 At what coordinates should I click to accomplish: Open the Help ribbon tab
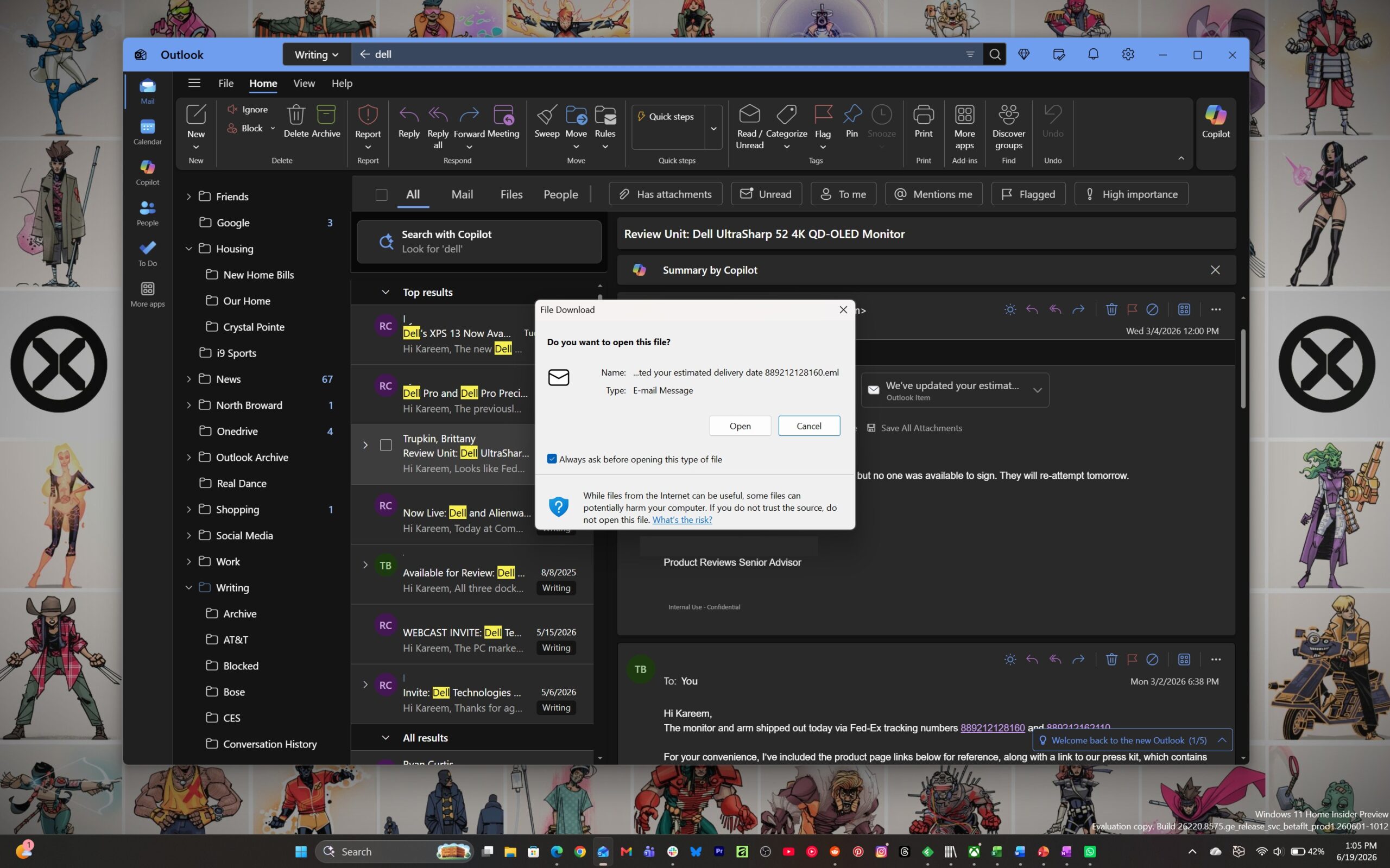342,83
